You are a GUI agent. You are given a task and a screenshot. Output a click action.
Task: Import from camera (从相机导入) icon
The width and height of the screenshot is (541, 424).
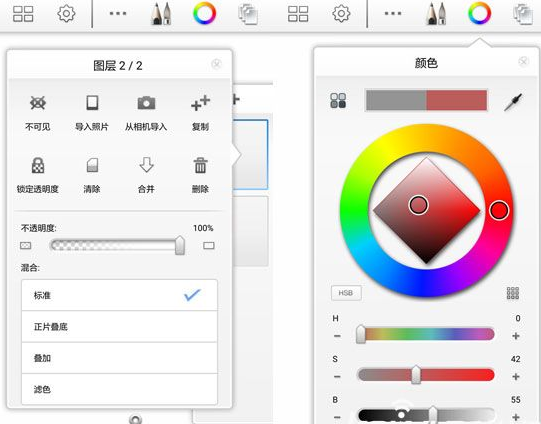click(x=146, y=103)
